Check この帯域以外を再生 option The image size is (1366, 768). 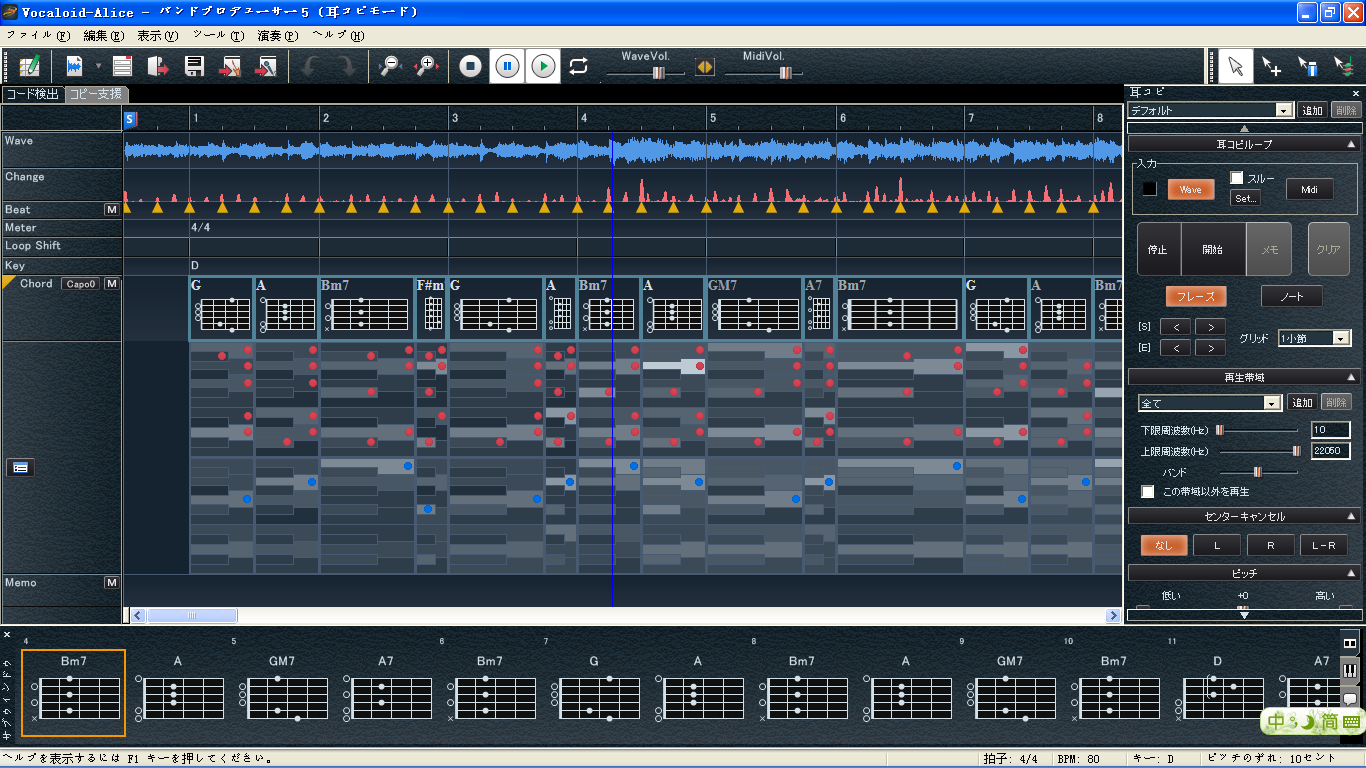tap(1148, 492)
